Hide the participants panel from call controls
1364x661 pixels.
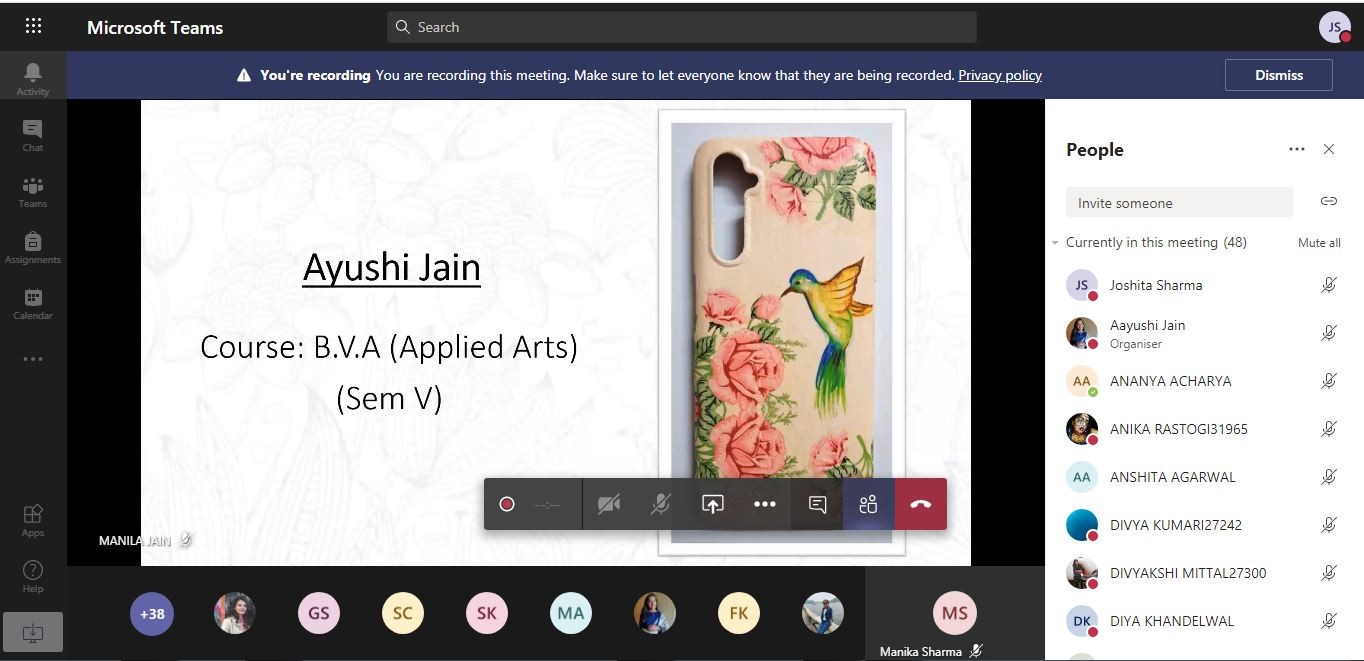(x=868, y=504)
